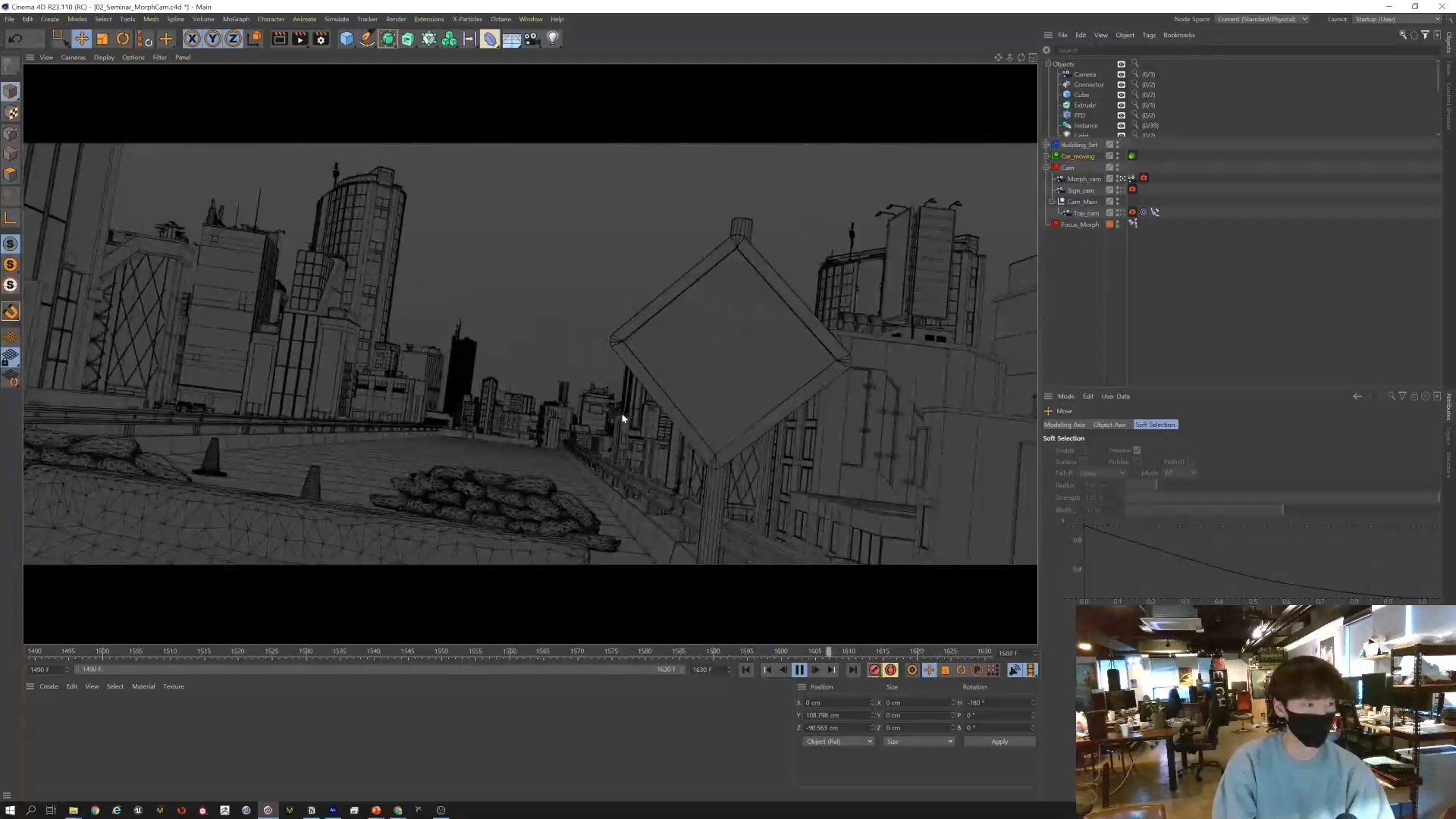
Task: Enable autokeying record button
Action: tap(891, 670)
